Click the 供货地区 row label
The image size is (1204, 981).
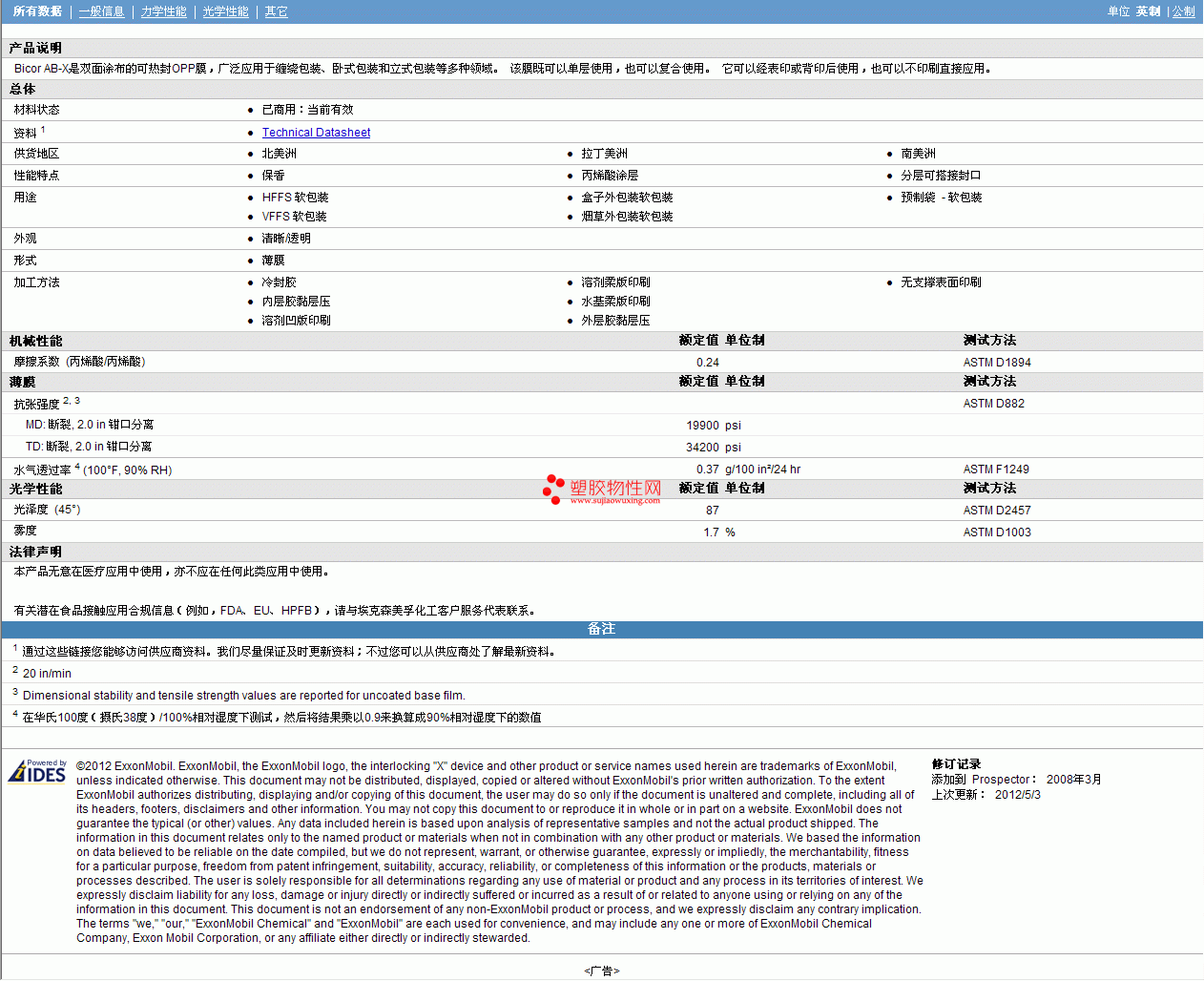click(x=37, y=154)
